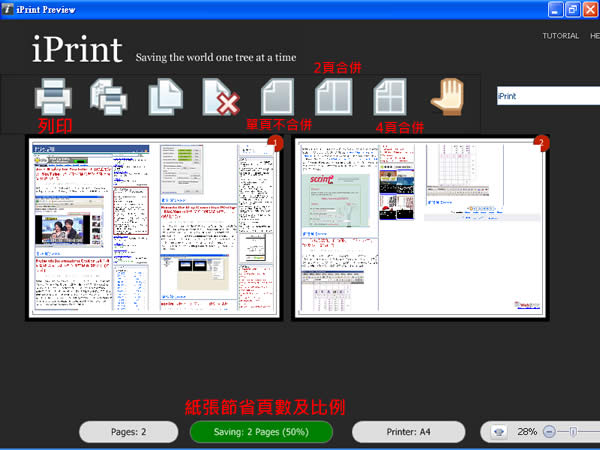
Task: Click the Printer: A4 button
Action: 408,431
